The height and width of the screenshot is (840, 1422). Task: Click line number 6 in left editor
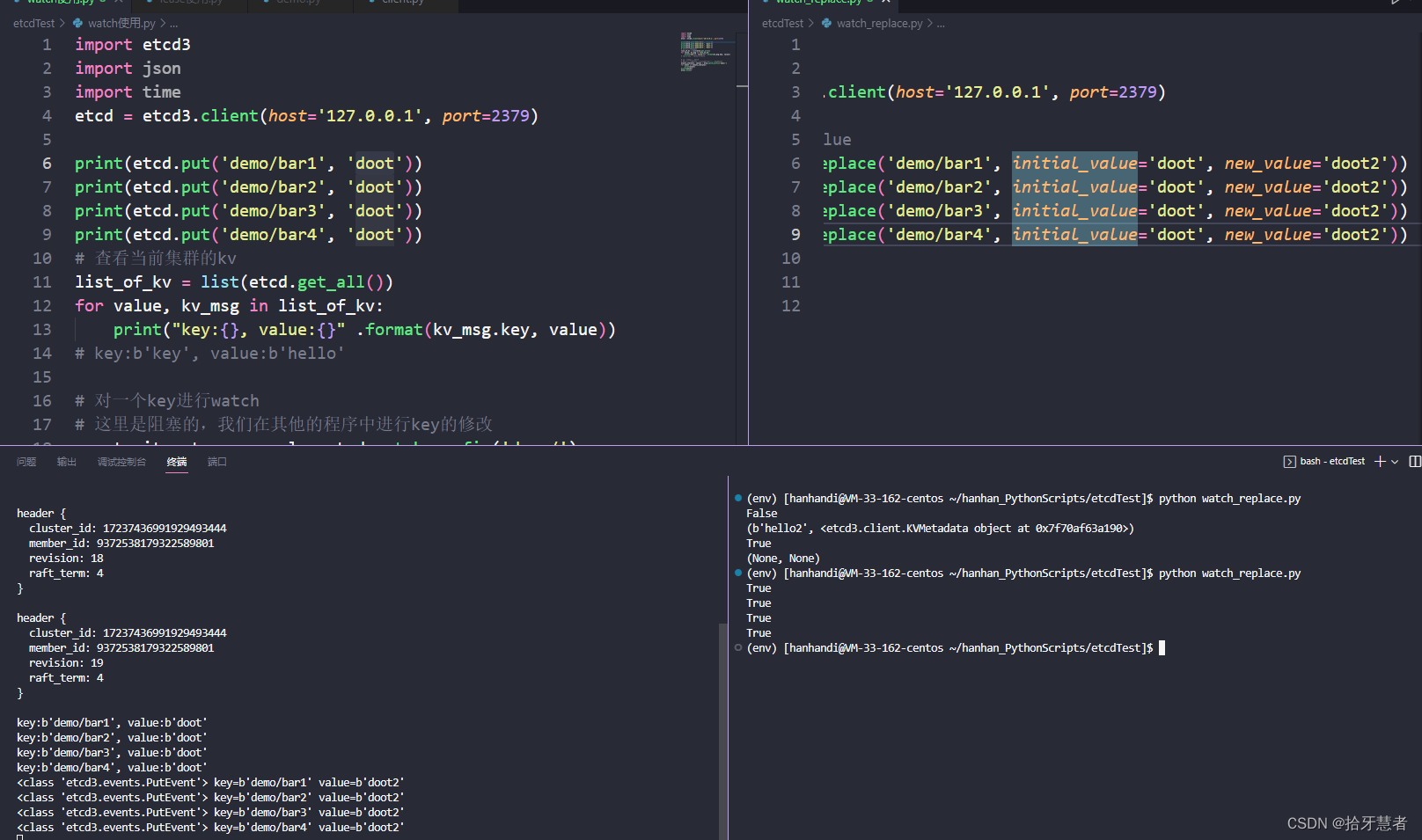(x=47, y=164)
